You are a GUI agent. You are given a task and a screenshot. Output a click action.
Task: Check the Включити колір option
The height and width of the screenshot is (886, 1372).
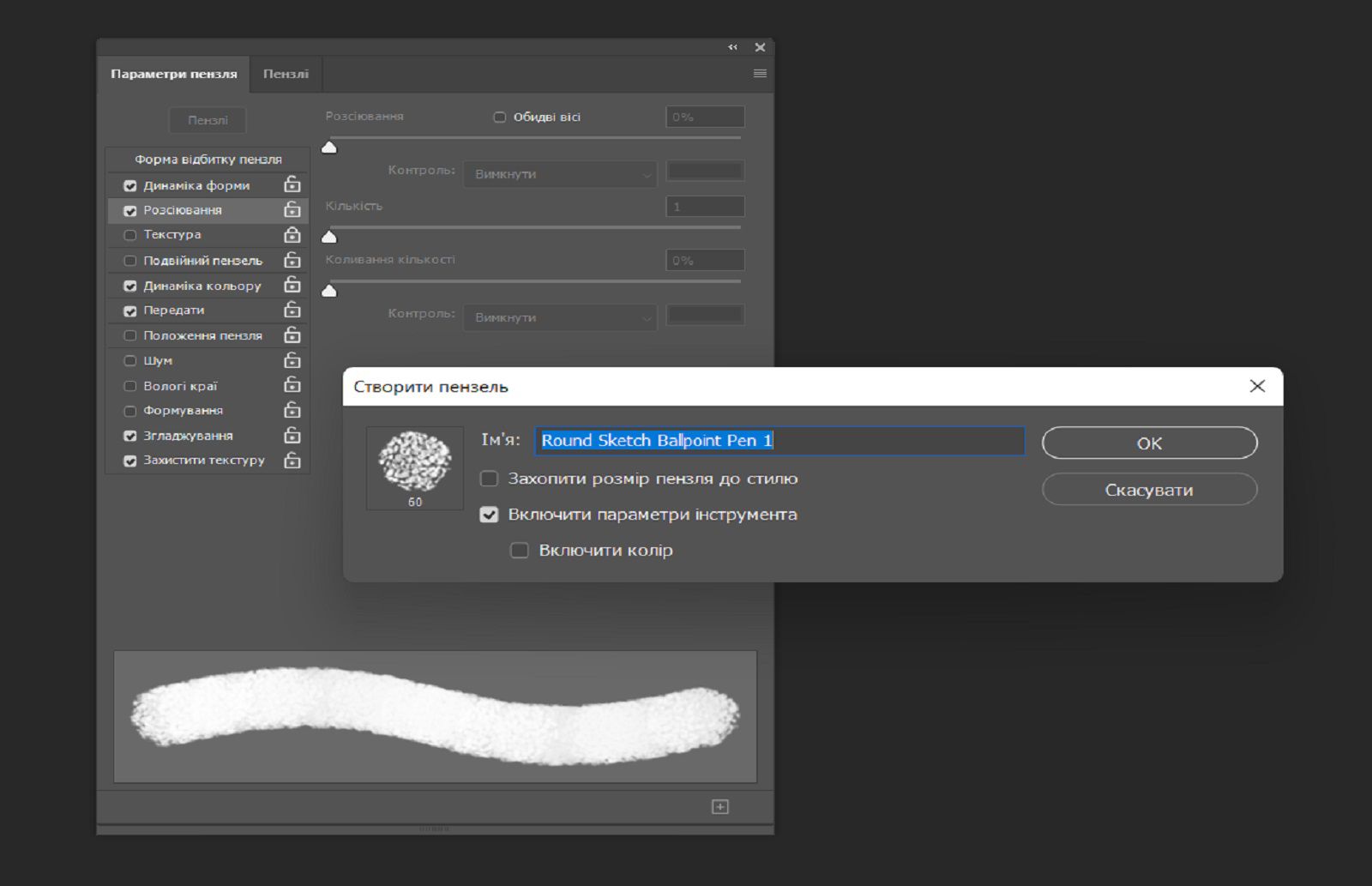point(520,551)
